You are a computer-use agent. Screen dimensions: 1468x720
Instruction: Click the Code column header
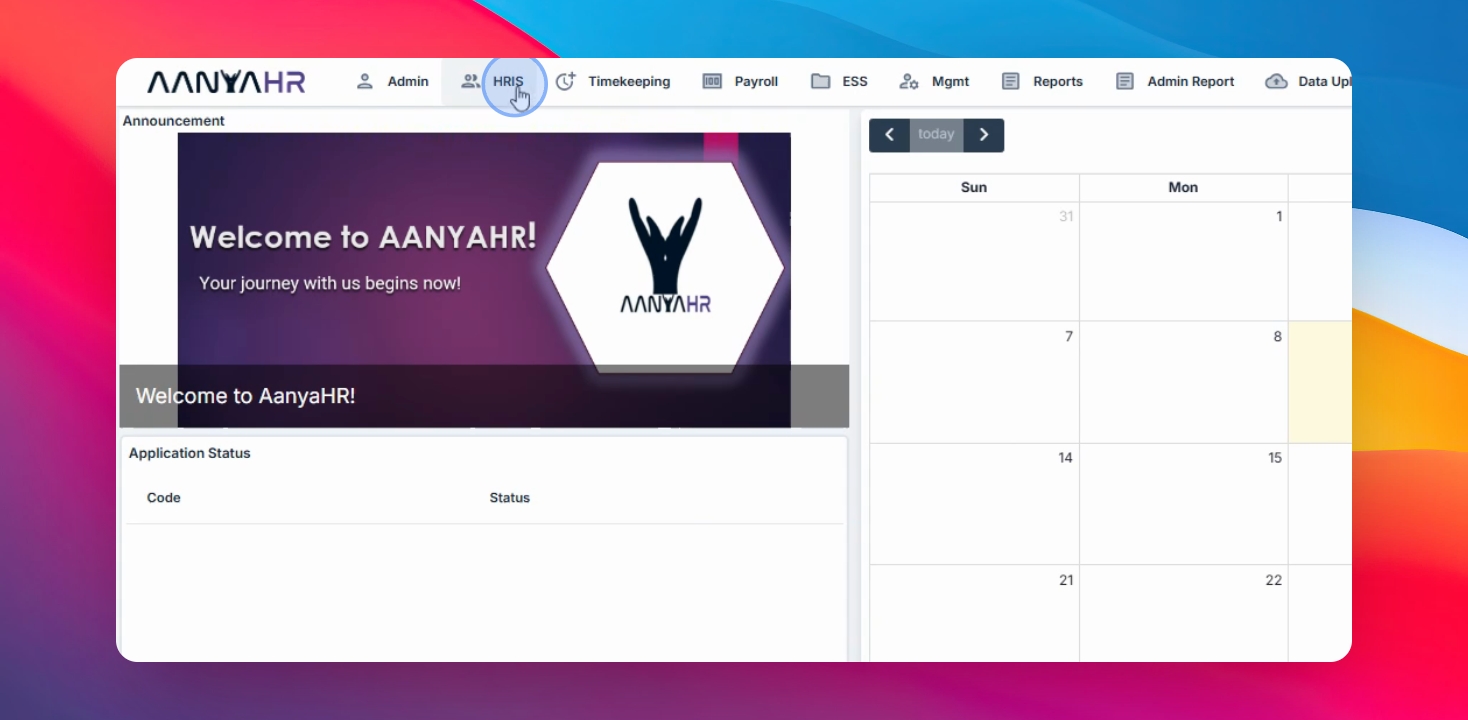pyautogui.click(x=164, y=498)
